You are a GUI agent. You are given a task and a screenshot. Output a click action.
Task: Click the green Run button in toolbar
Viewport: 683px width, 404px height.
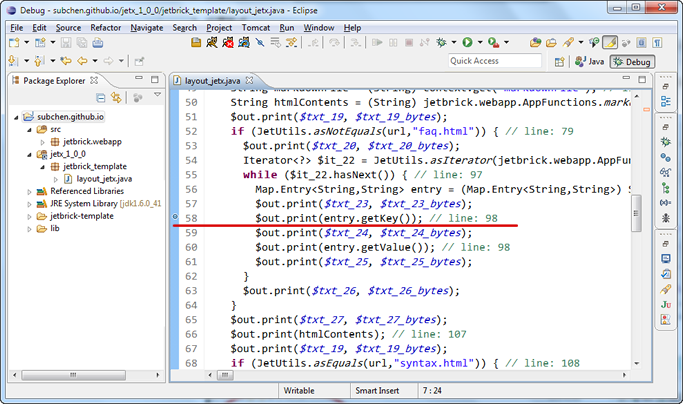coord(466,42)
